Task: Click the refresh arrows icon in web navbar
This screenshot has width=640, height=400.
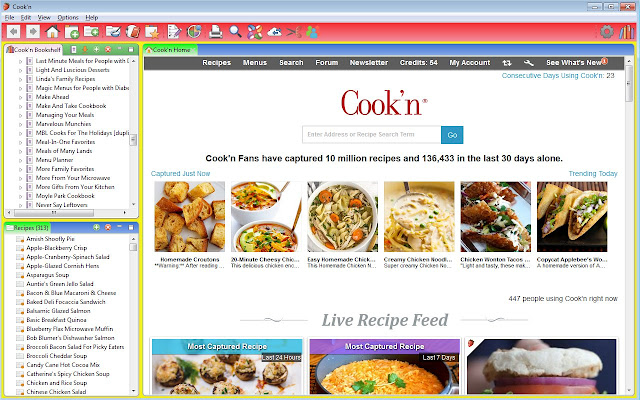Action: (507, 63)
